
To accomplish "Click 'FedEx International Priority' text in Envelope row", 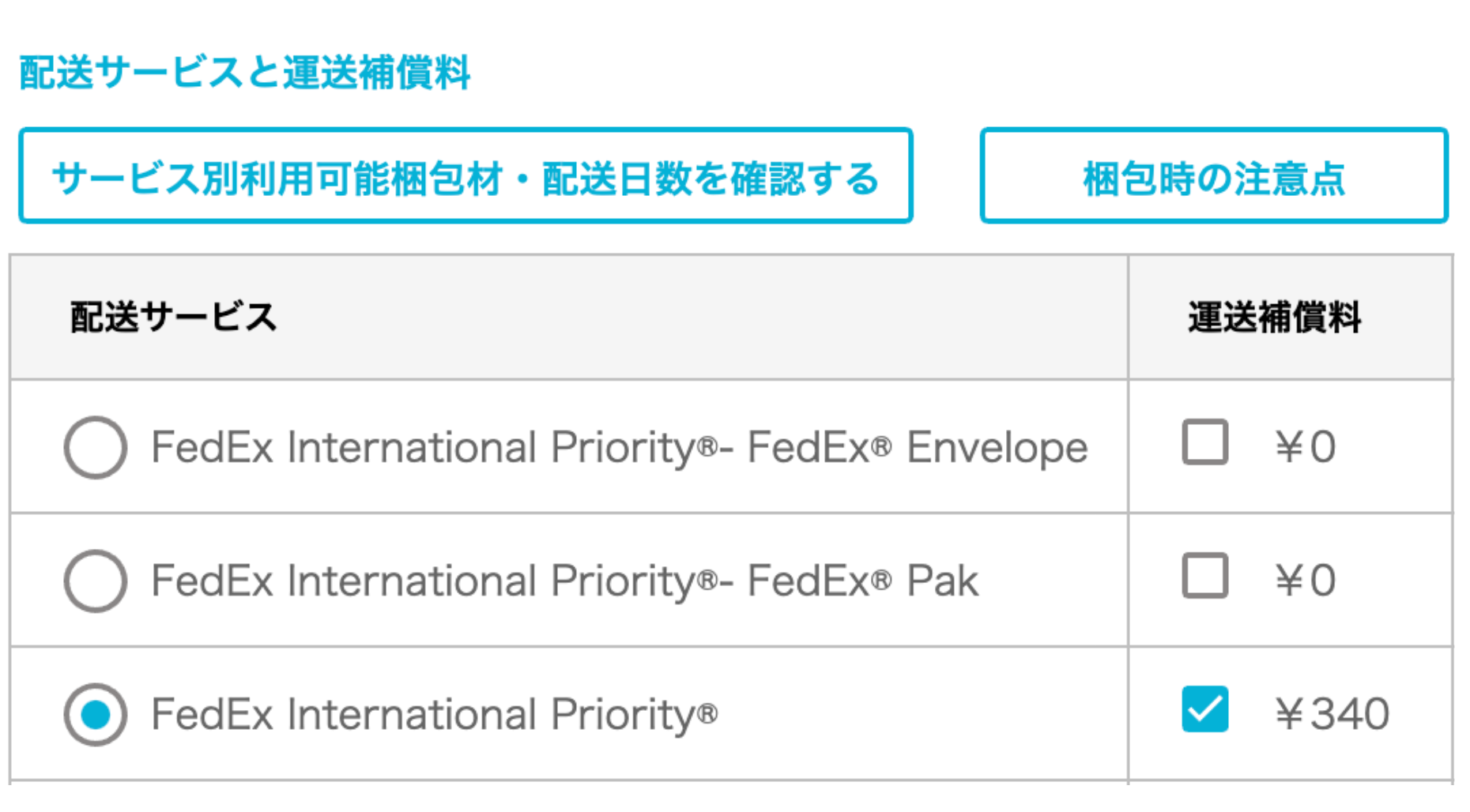I will coord(427,448).
